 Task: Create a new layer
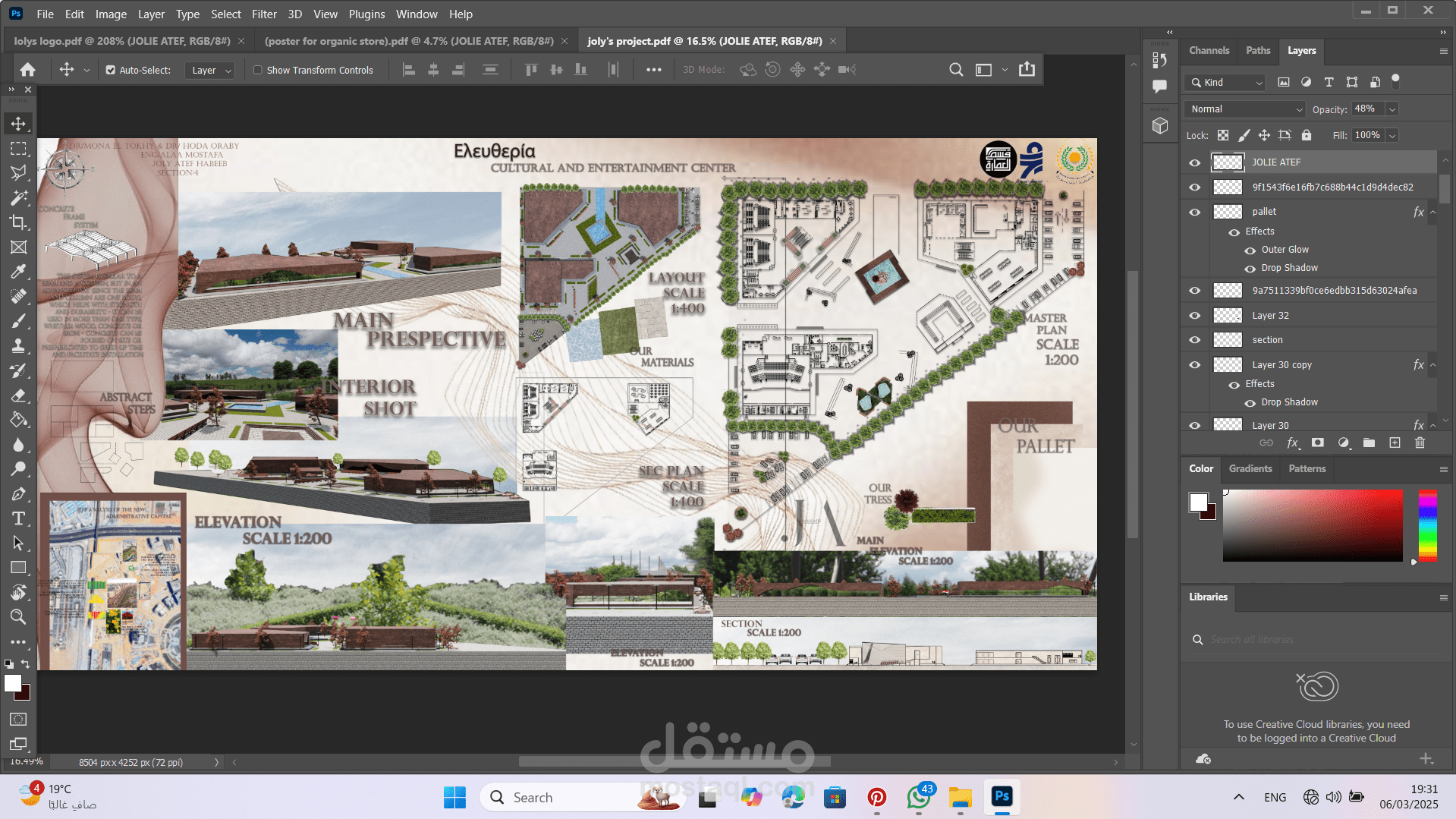point(1395,443)
